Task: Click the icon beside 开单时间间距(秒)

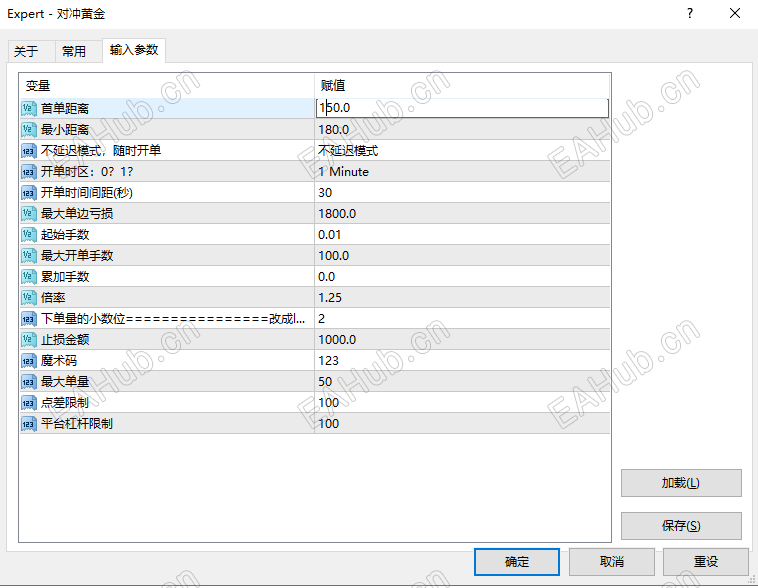Action: click(29, 192)
